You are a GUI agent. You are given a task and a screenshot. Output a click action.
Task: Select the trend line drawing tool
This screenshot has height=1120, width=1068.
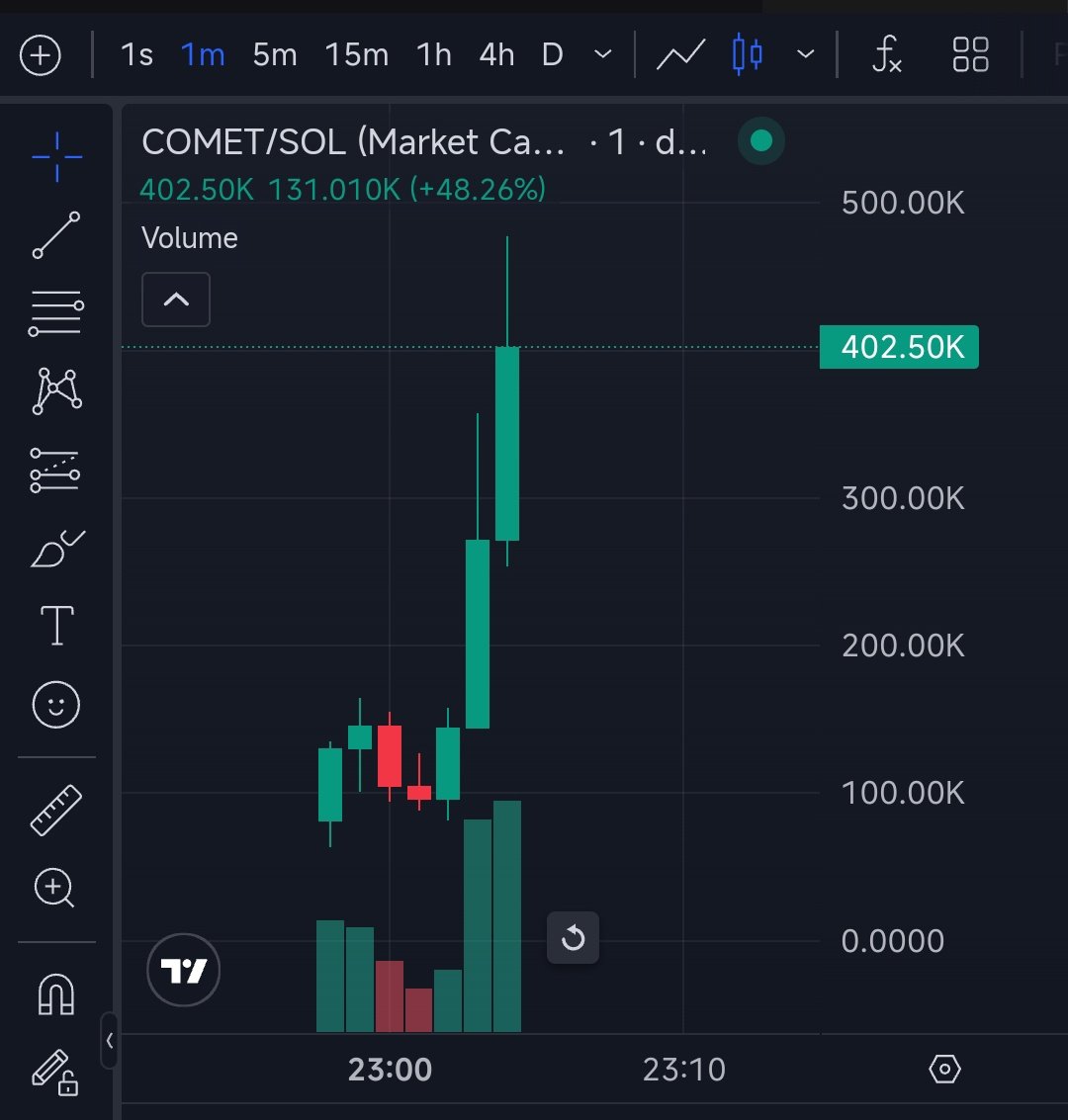pyautogui.click(x=56, y=234)
